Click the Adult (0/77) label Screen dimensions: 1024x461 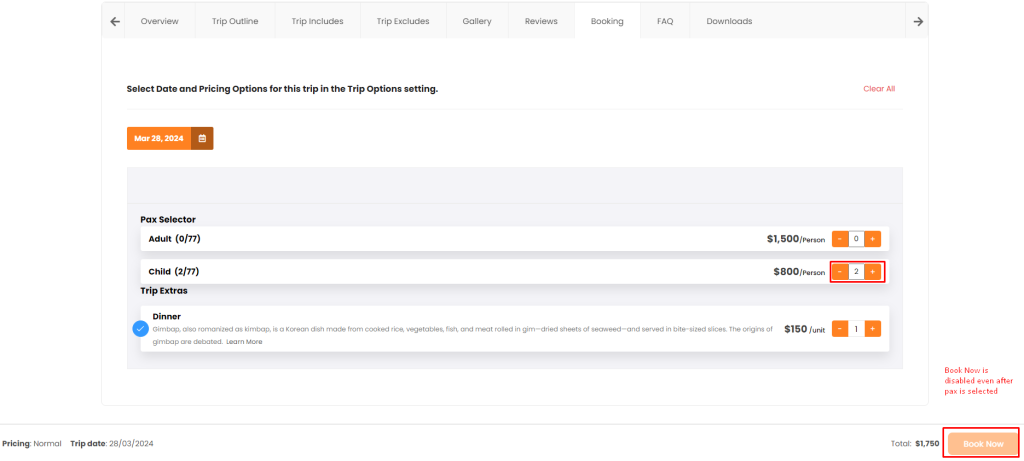click(174, 239)
